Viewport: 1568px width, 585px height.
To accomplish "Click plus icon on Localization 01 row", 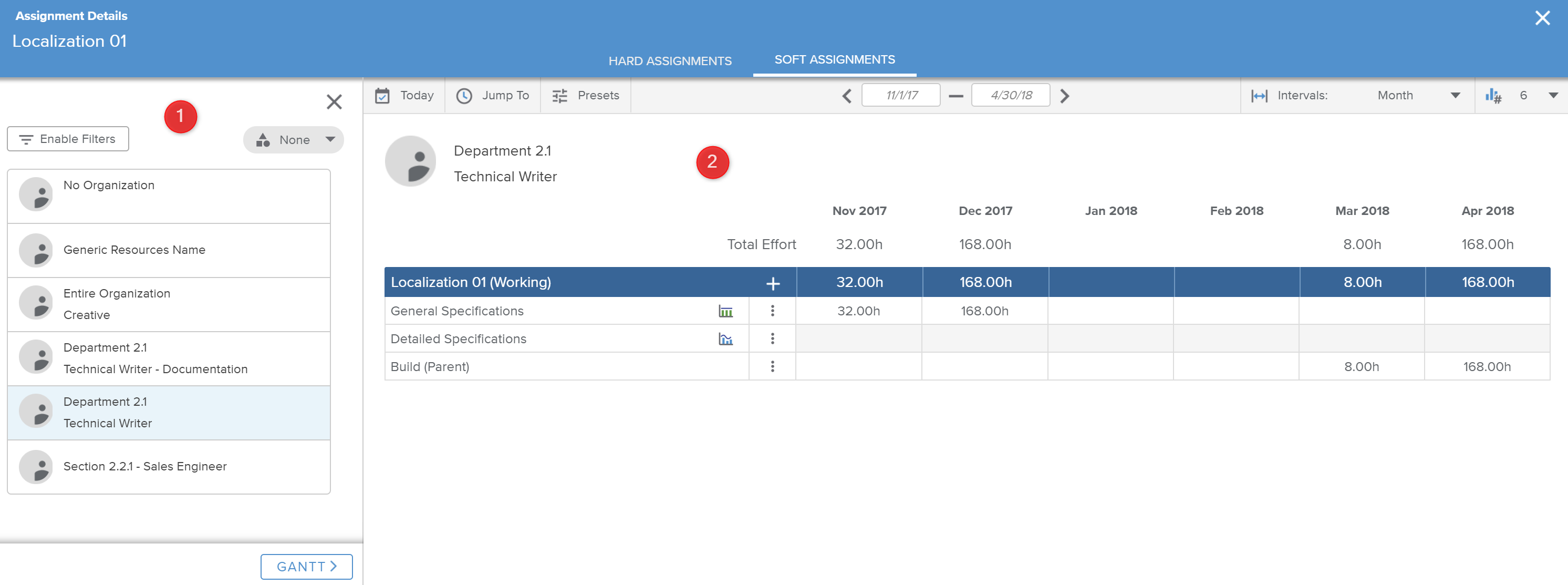I will (x=772, y=283).
